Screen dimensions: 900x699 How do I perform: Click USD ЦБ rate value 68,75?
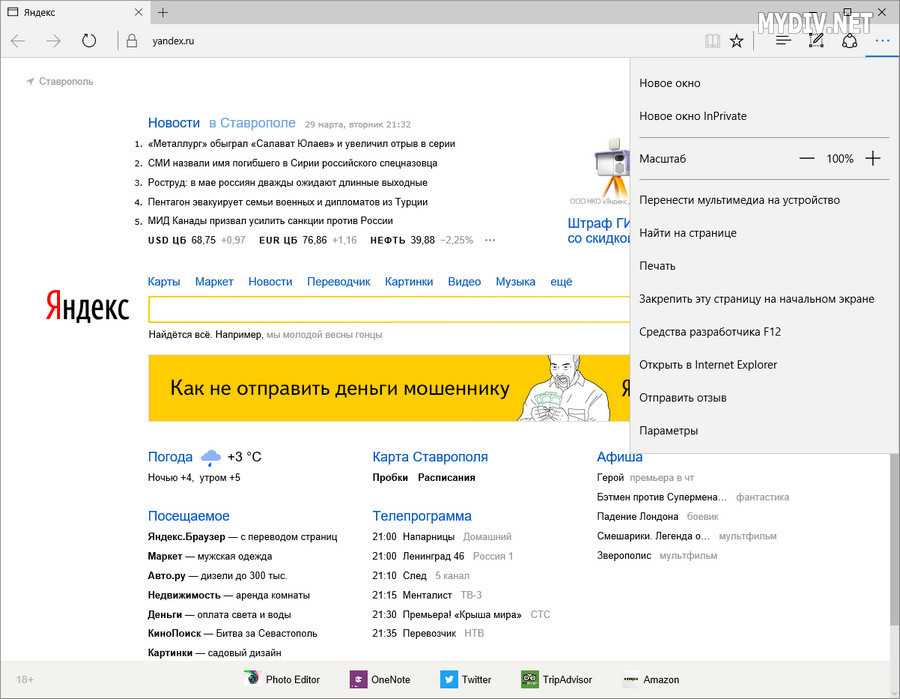[203, 240]
